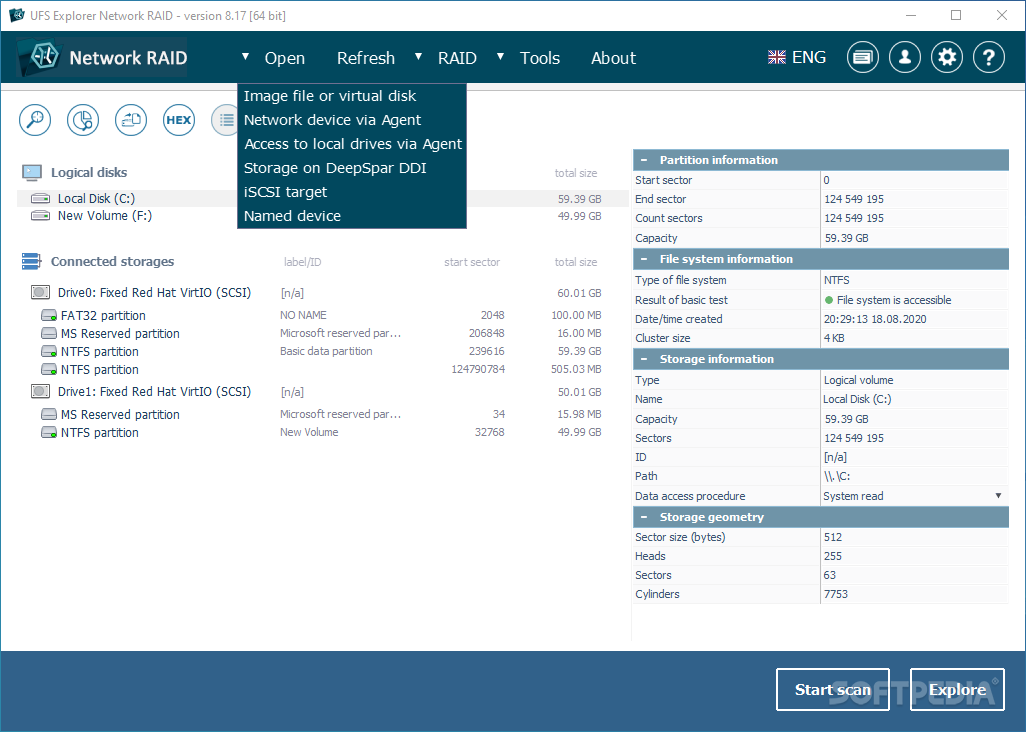
Task: Open the messages log icon in header
Action: pos(862,58)
